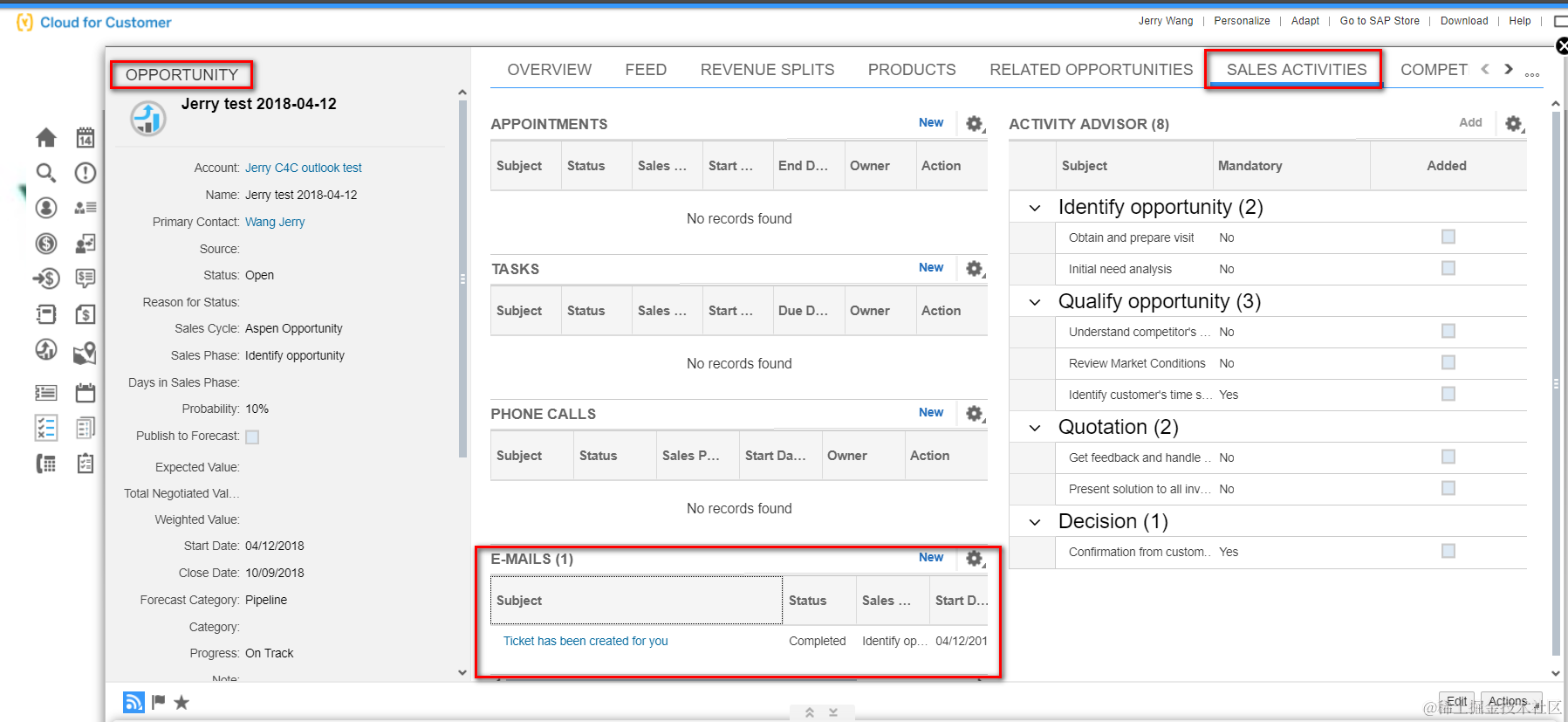Open the person circle icon in sidebar
The width and height of the screenshot is (1568, 722).
click(46, 208)
